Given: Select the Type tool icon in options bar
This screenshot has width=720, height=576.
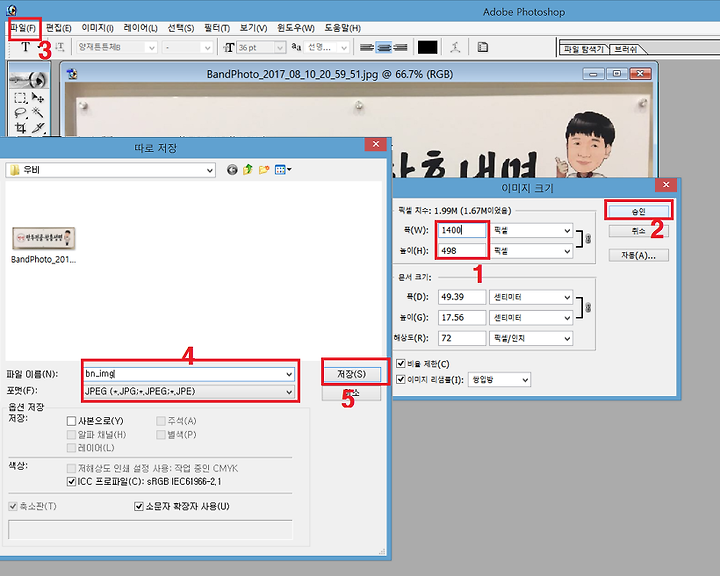Looking at the screenshot, I should 25,47.
